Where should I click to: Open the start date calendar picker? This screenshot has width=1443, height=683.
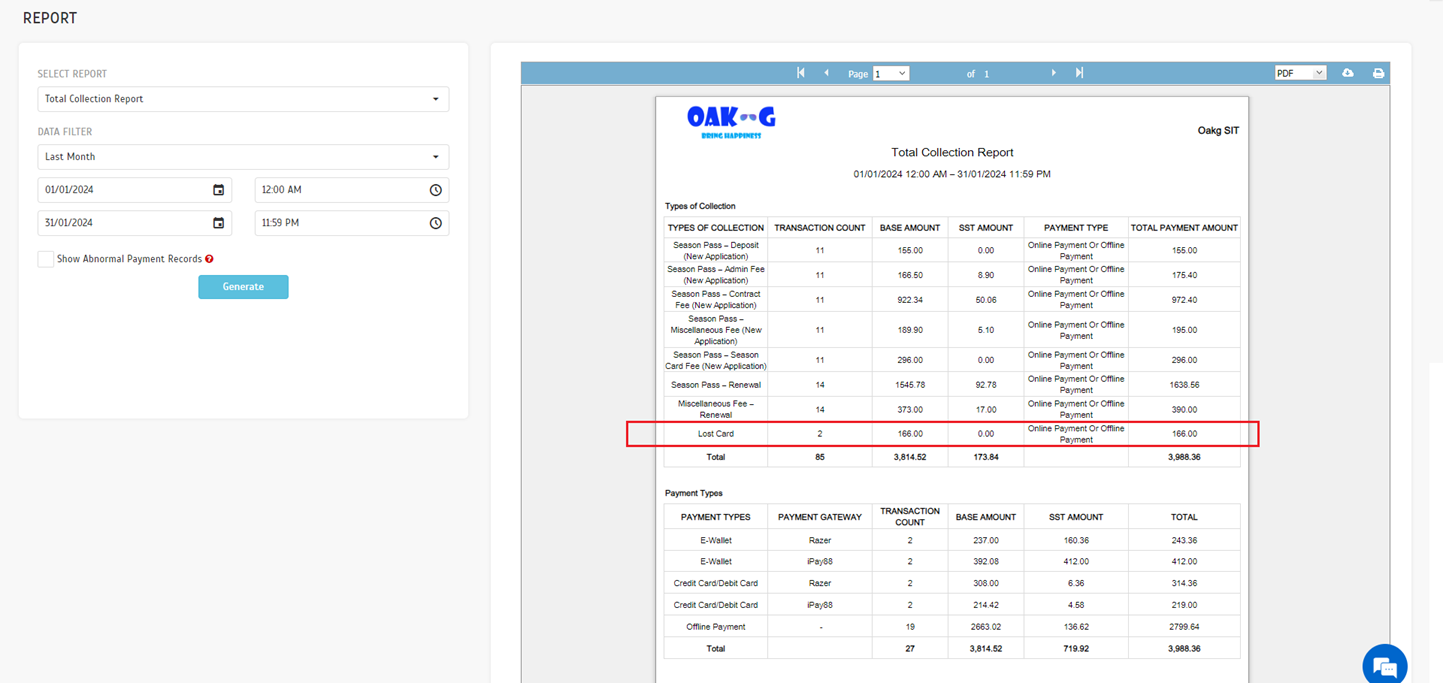218,190
